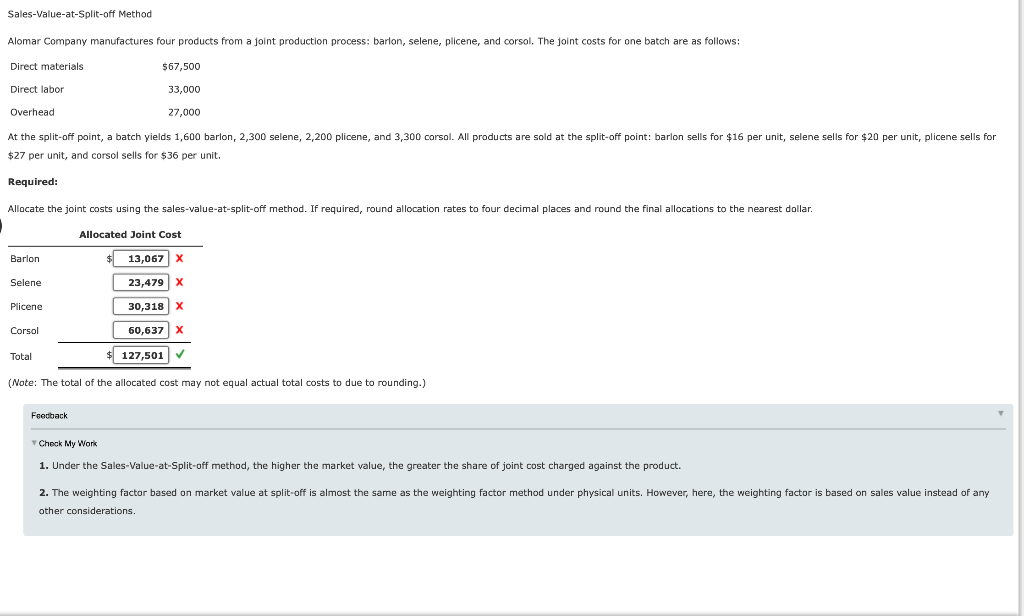Select the Barlon answer input field

tap(140, 258)
